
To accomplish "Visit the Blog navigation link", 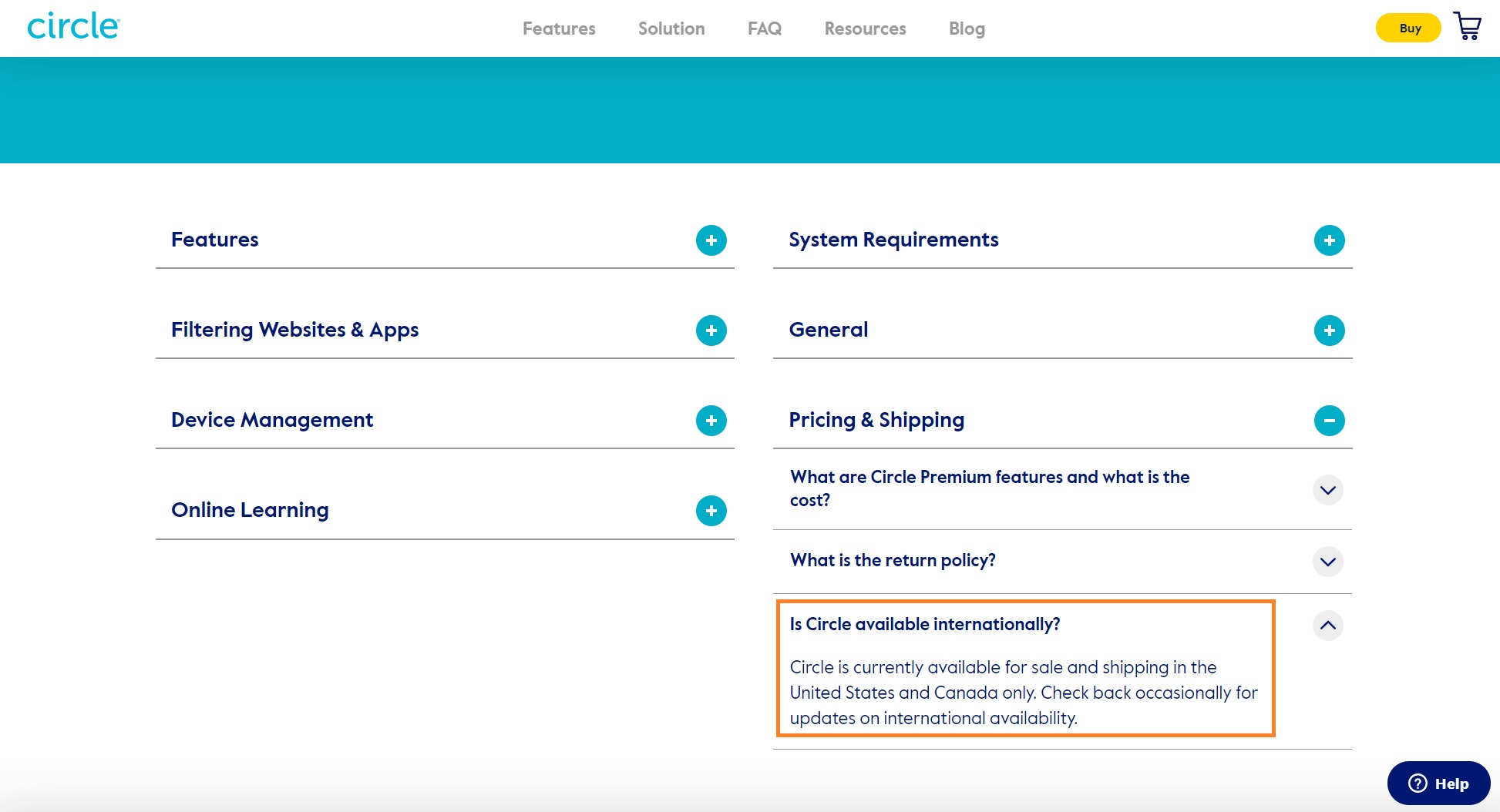I will pyautogui.click(x=967, y=29).
